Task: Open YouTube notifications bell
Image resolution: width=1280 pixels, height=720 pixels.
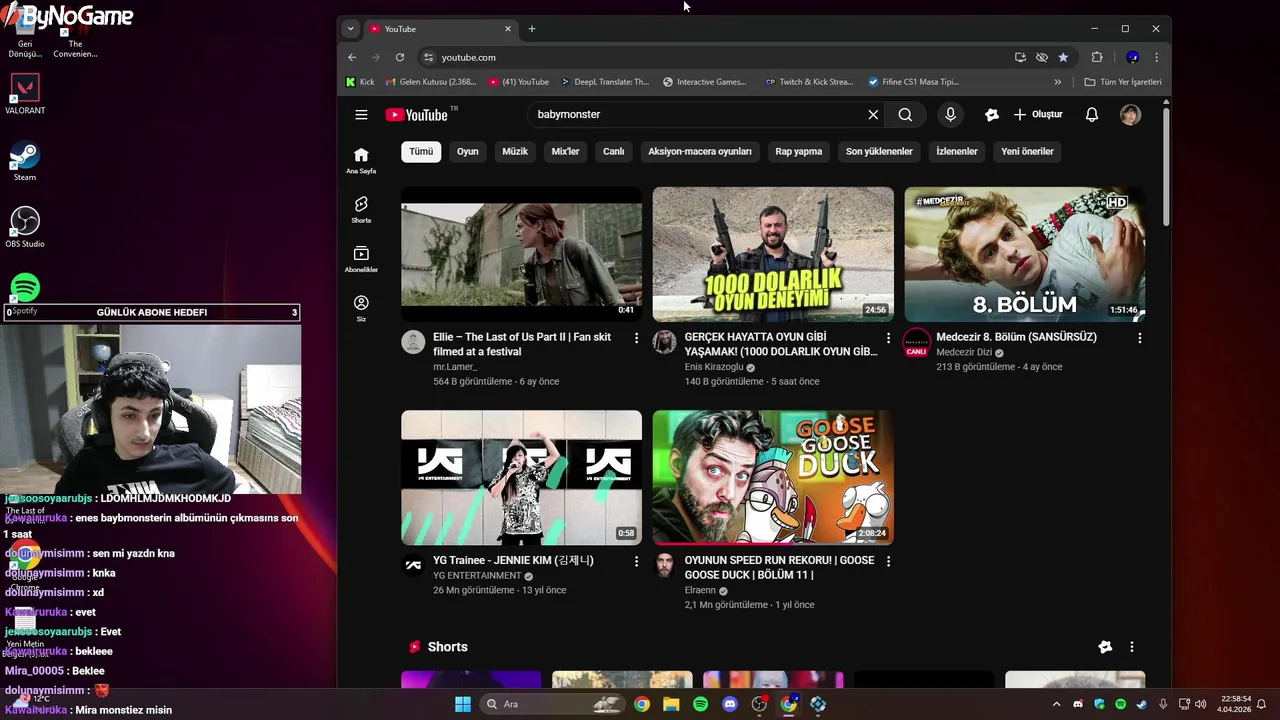Action: point(1092,115)
